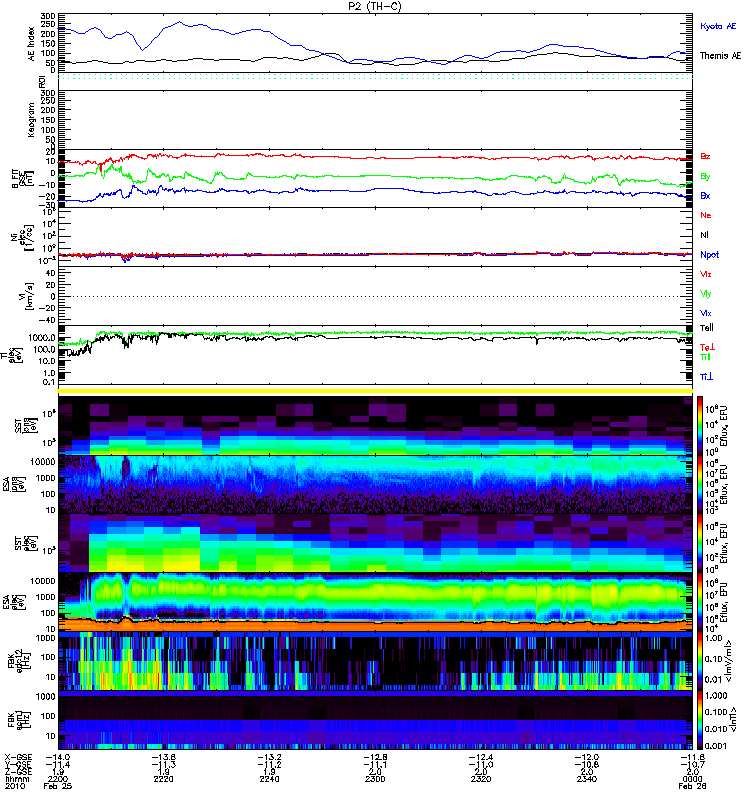Click the green Vly velocity legend label
Image resolution: width=750 pixels, height=800 pixels.
click(x=706, y=294)
